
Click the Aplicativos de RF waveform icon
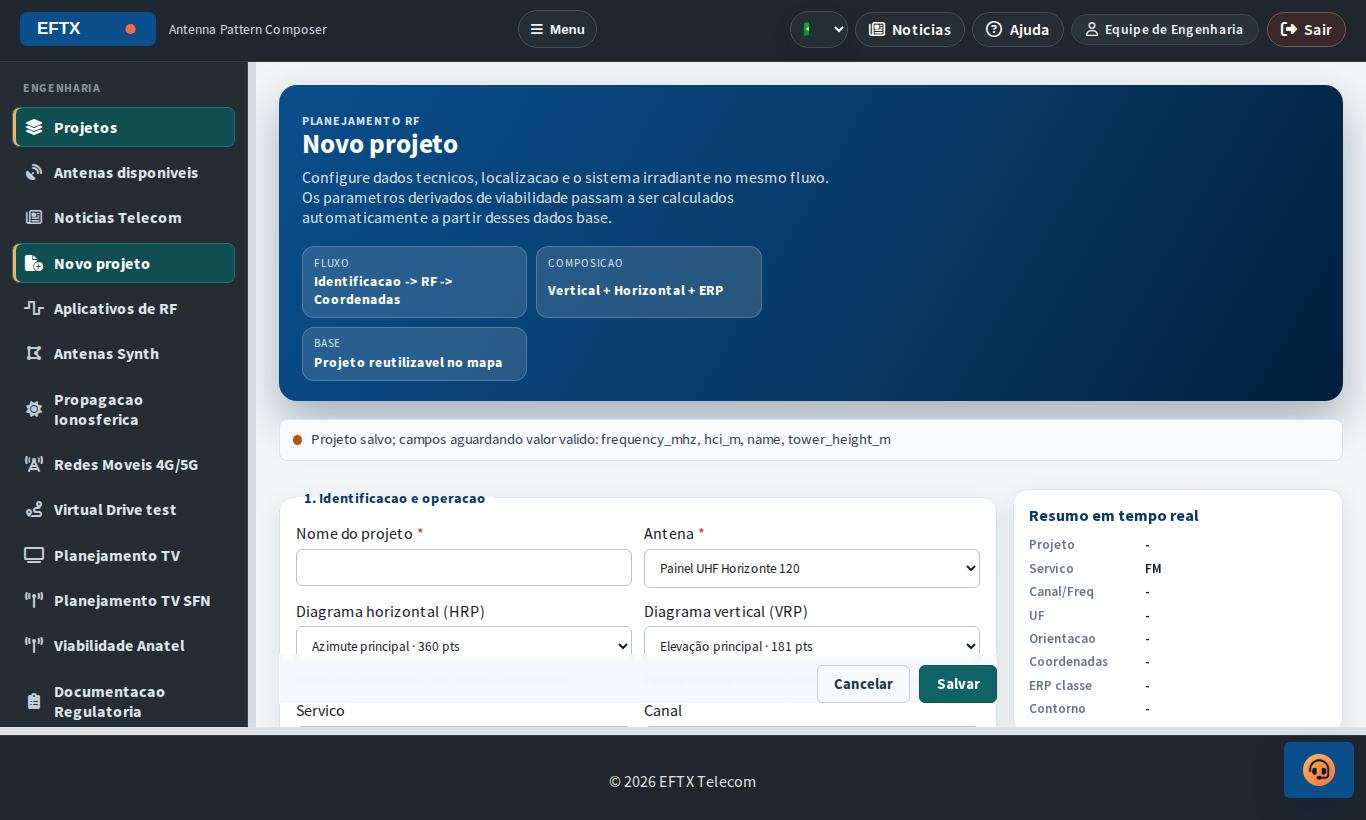(34, 308)
